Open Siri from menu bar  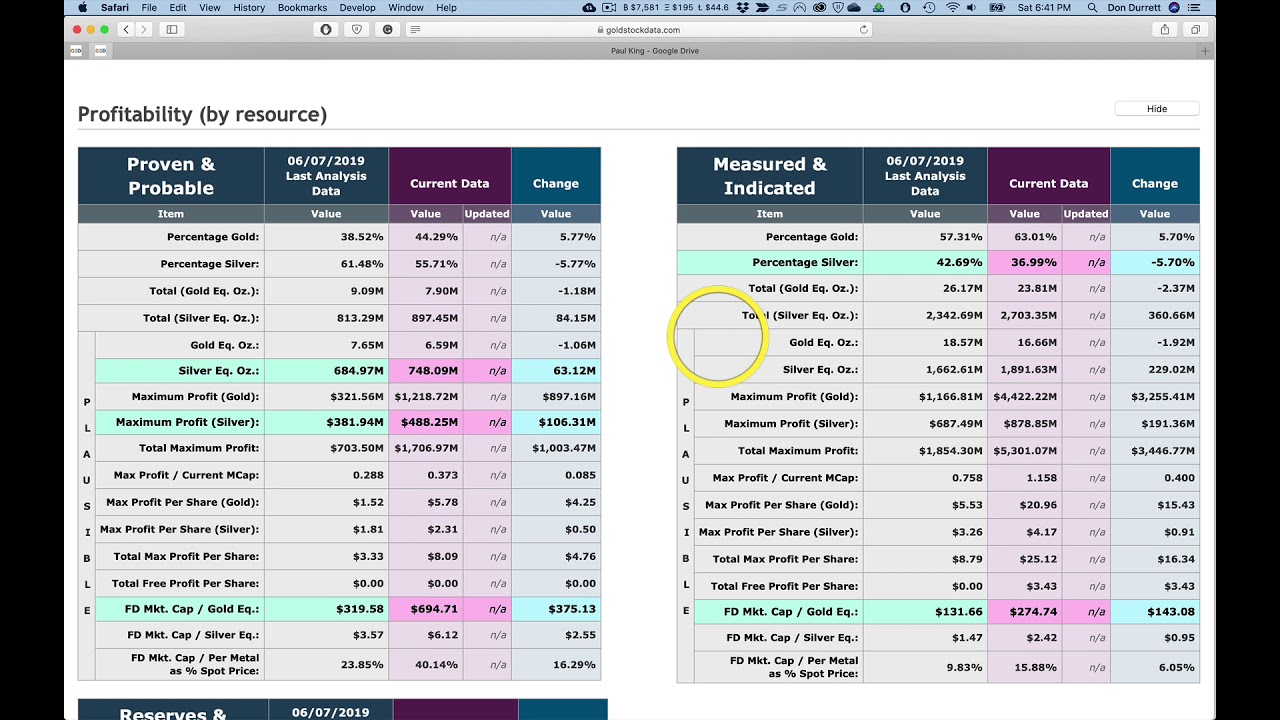[1174, 7]
